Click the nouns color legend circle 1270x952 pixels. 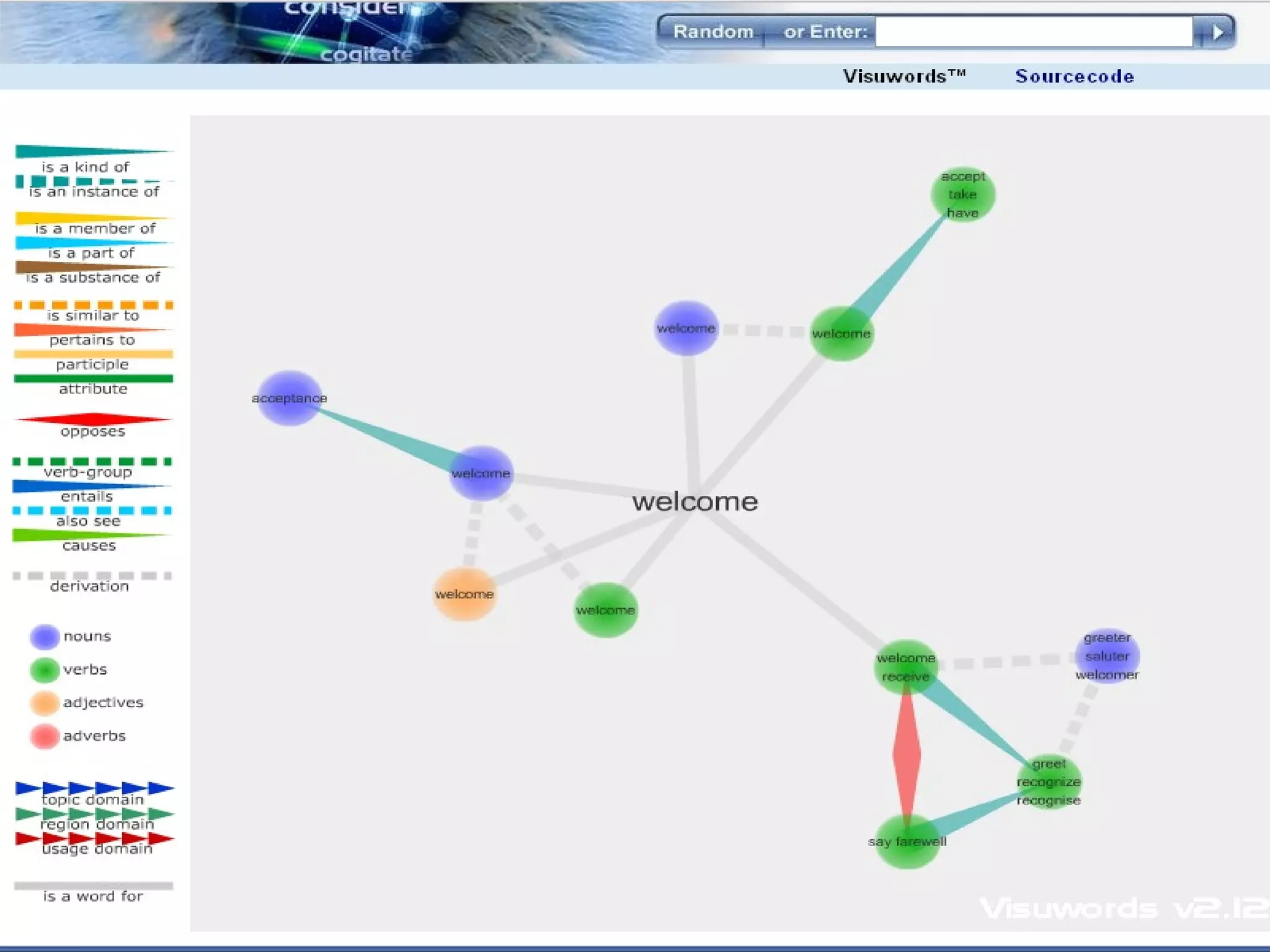(x=45, y=637)
